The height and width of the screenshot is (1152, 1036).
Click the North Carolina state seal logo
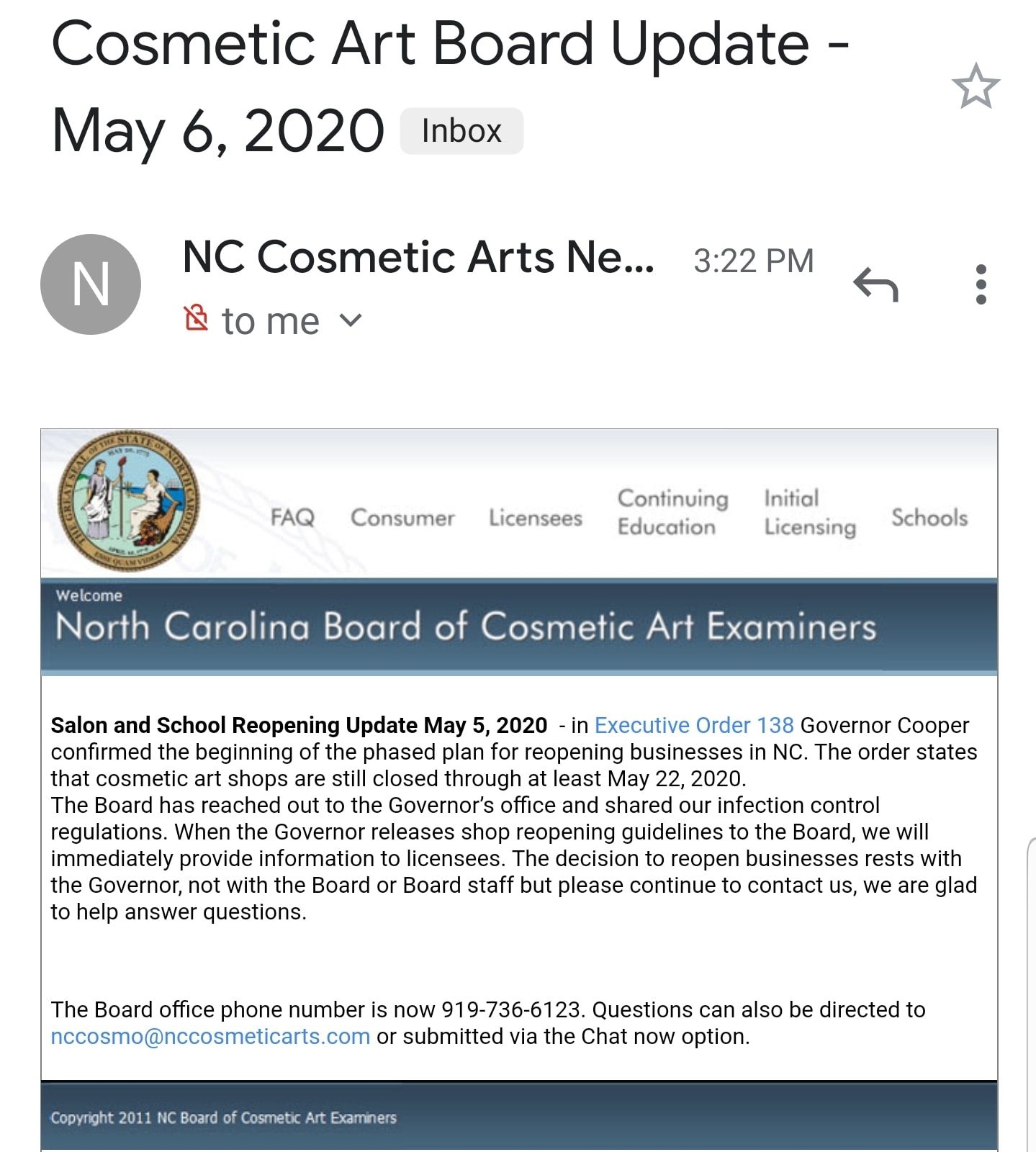coord(128,501)
